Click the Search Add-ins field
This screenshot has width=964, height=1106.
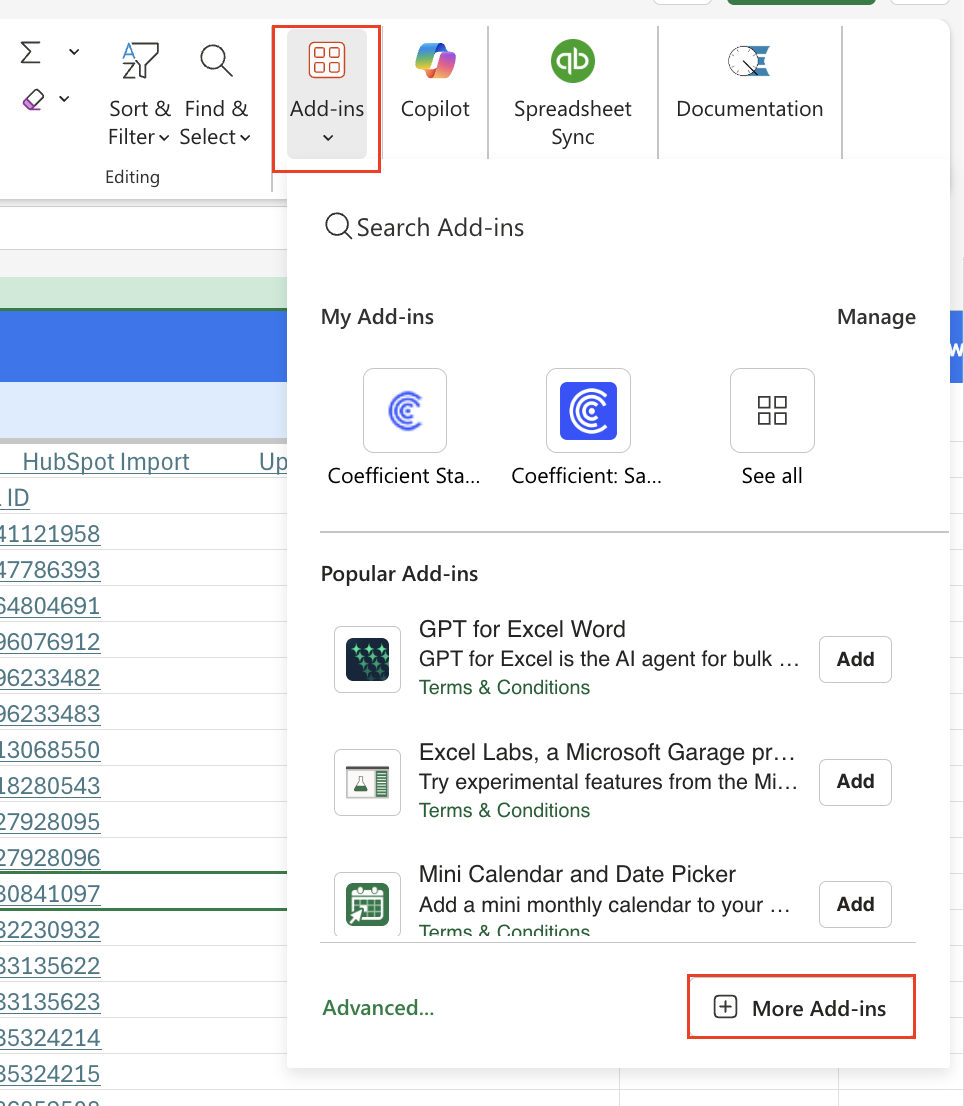tap(440, 228)
